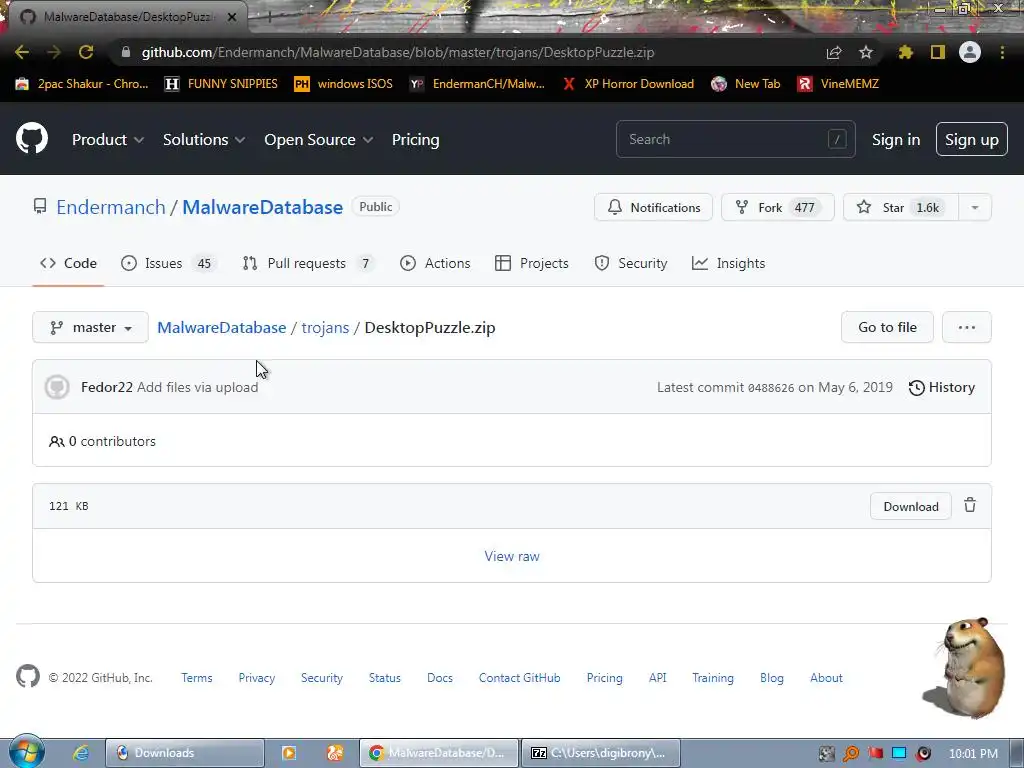Screen dimensions: 1024x768
Task: Reload the page with refresh icon
Action: (x=86, y=52)
